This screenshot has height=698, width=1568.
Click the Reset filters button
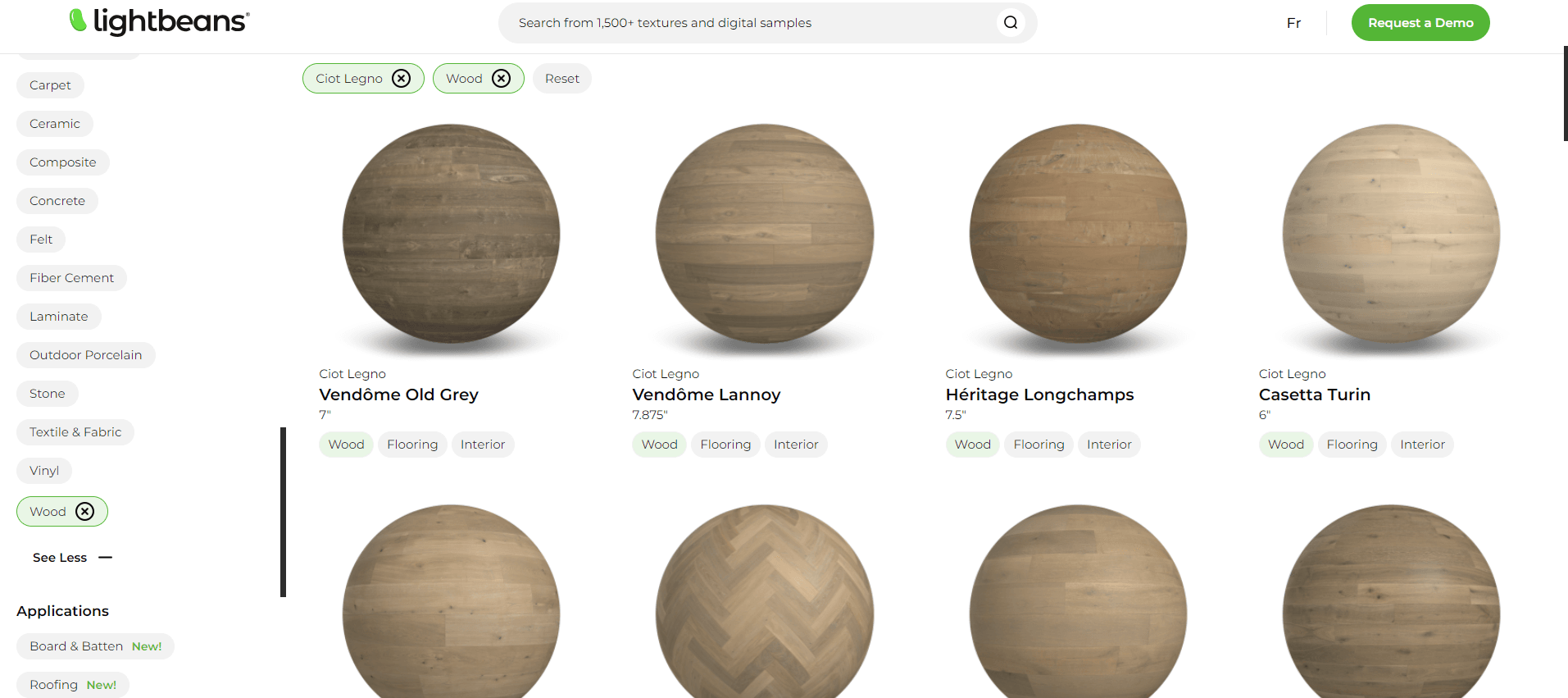pyautogui.click(x=562, y=79)
